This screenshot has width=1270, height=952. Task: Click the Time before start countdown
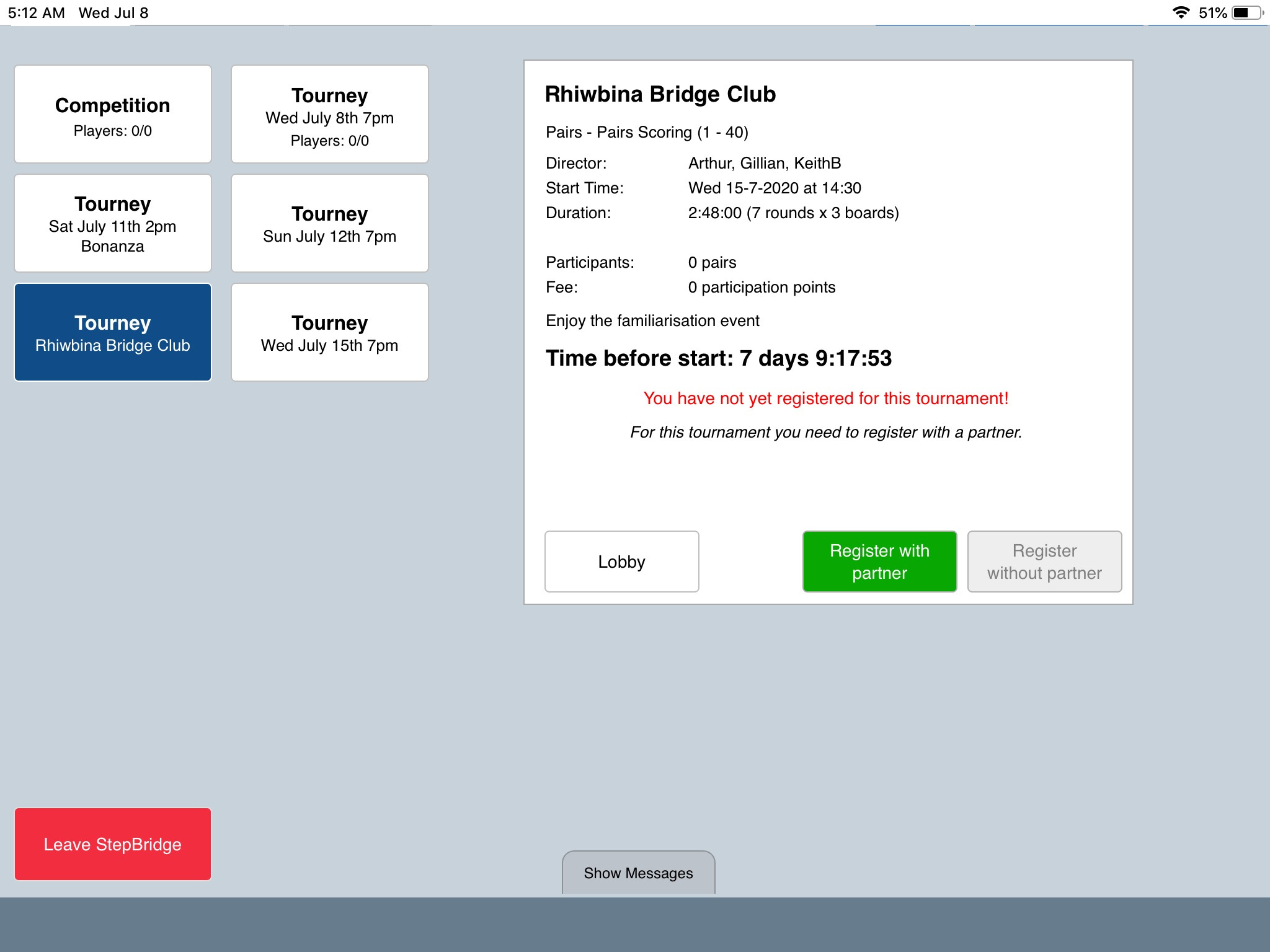[718, 358]
